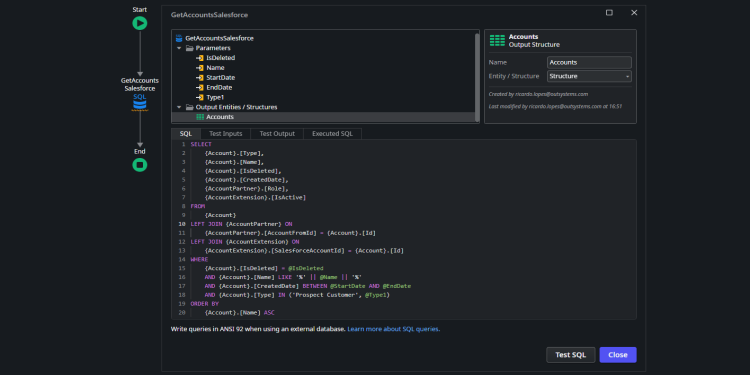The image size is (750, 375).
Task: Click ORDER BY on line 19
Action: coord(205,304)
